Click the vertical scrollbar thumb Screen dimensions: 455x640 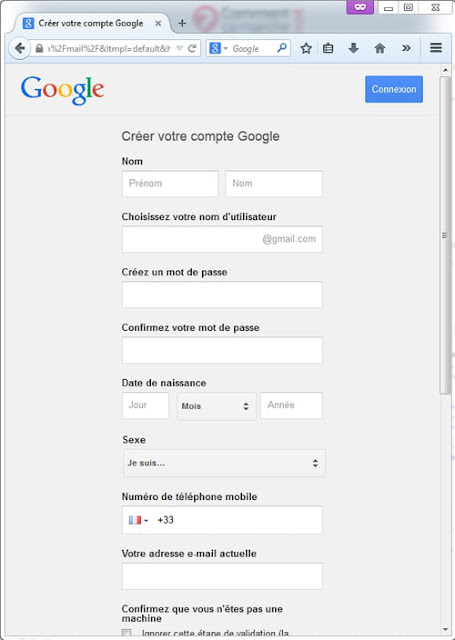click(444, 235)
